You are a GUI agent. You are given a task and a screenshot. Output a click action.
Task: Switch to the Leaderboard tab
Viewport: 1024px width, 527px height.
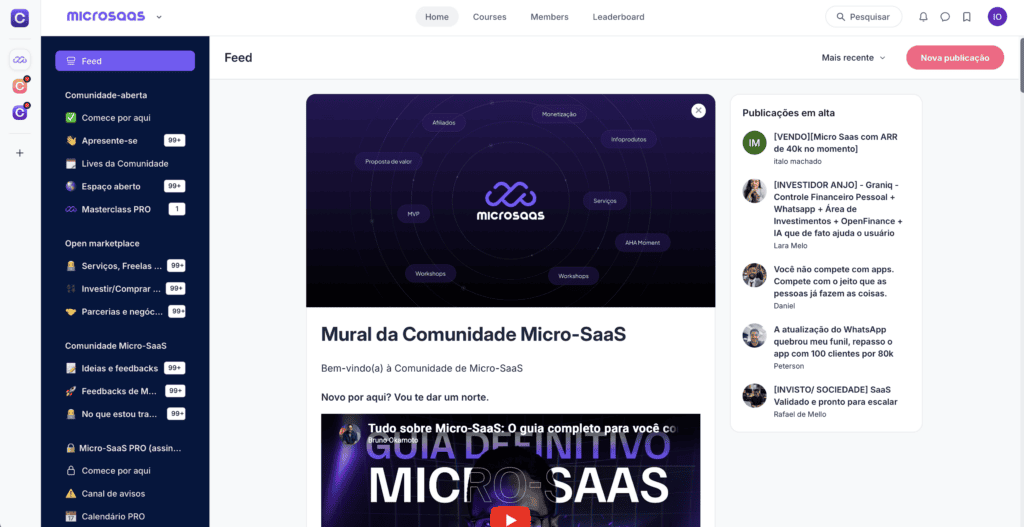[618, 17]
